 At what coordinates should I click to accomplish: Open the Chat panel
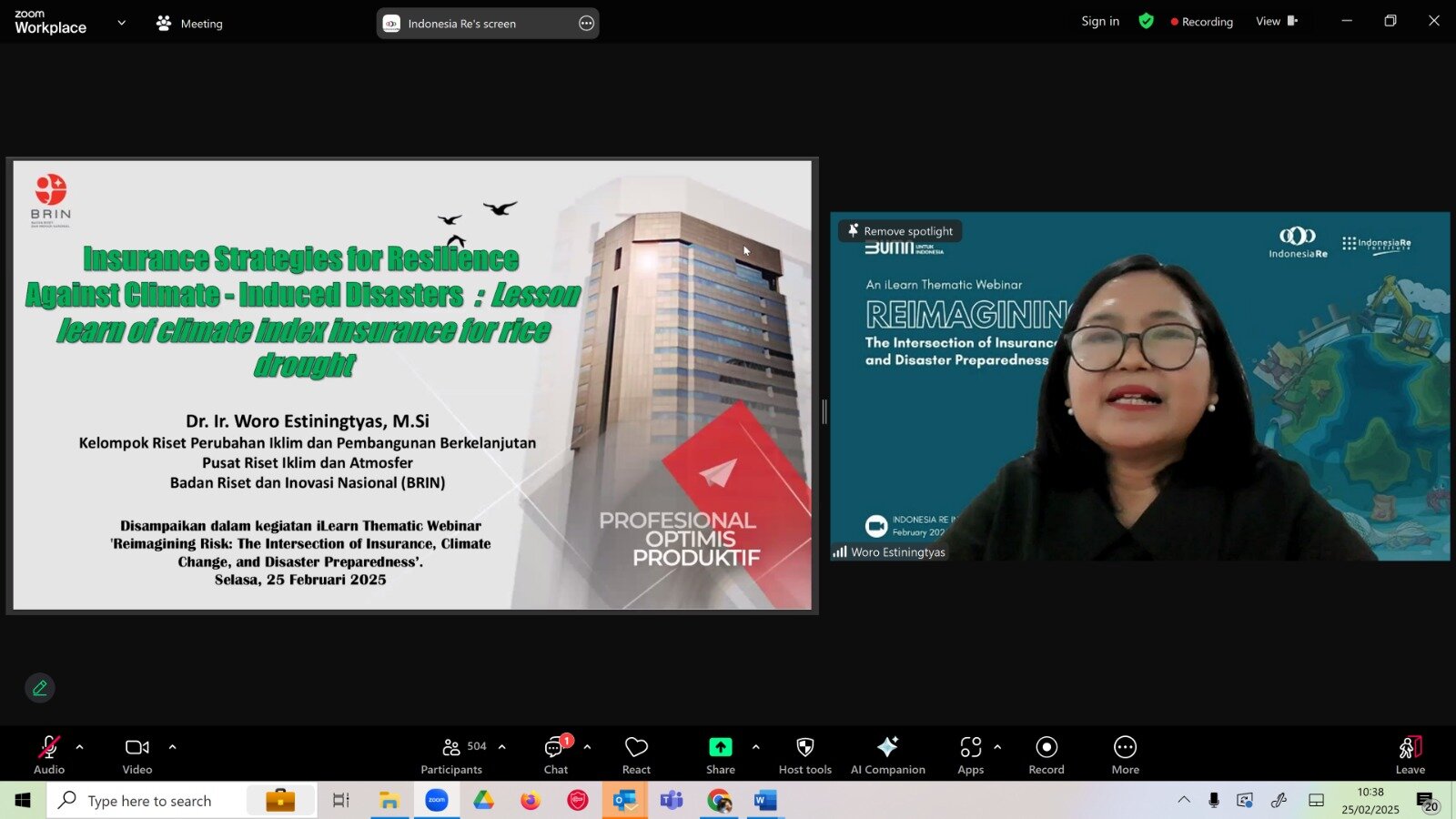556,755
